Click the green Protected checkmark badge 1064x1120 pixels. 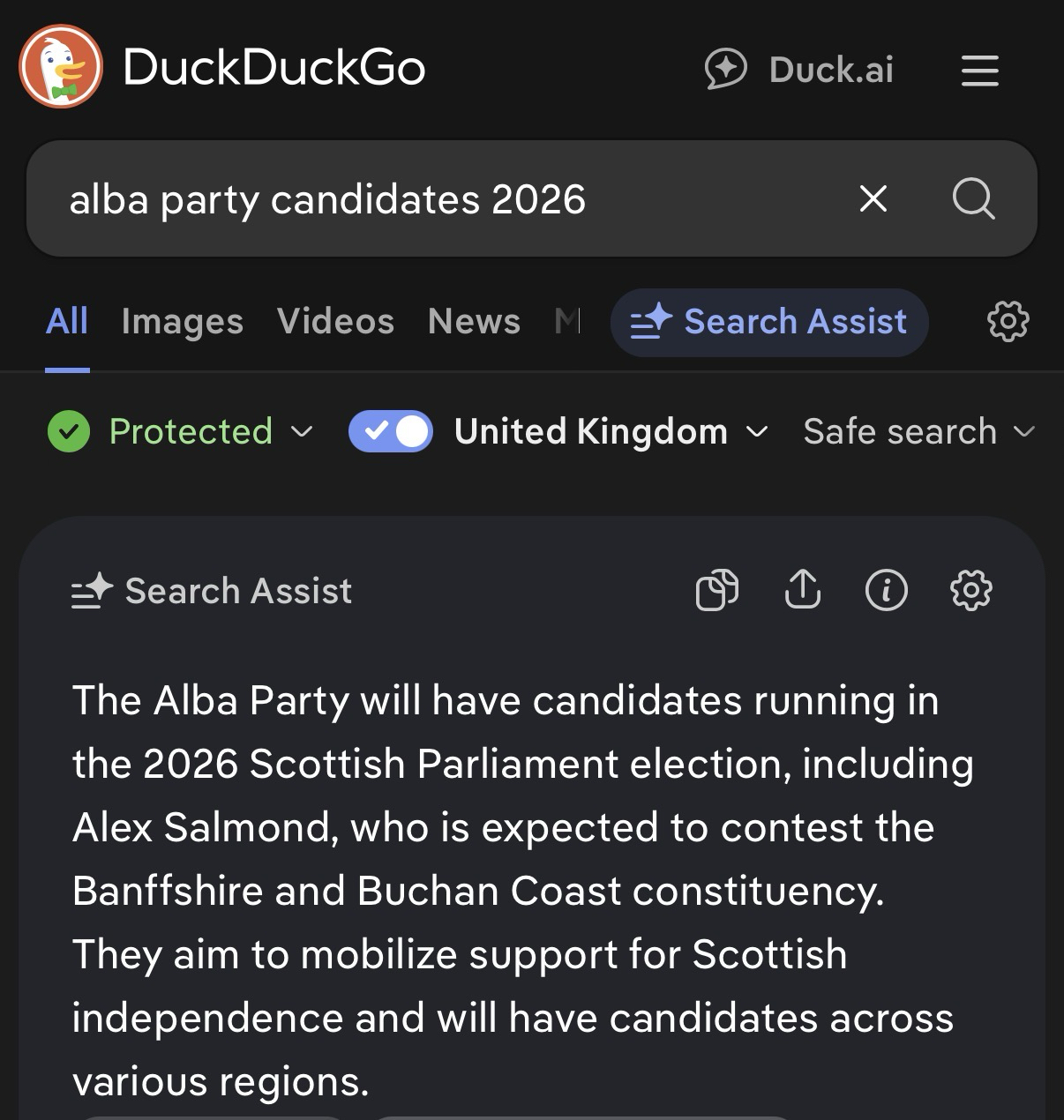coord(69,431)
